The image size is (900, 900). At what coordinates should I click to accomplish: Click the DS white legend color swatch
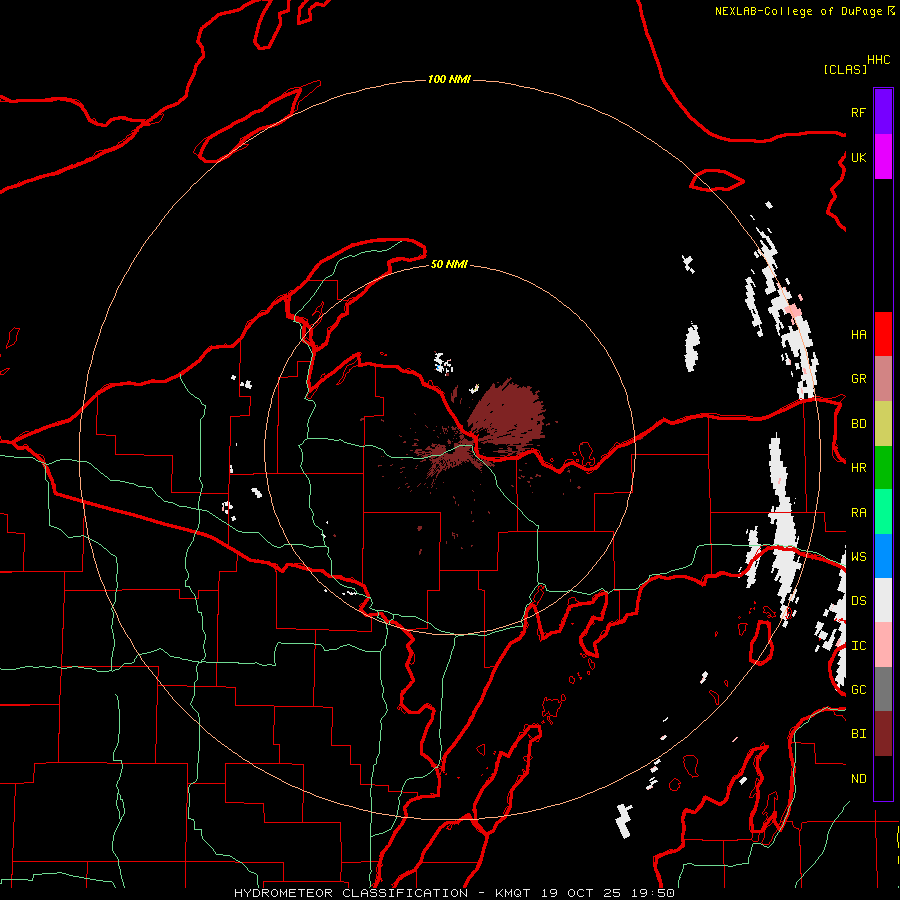(883, 600)
